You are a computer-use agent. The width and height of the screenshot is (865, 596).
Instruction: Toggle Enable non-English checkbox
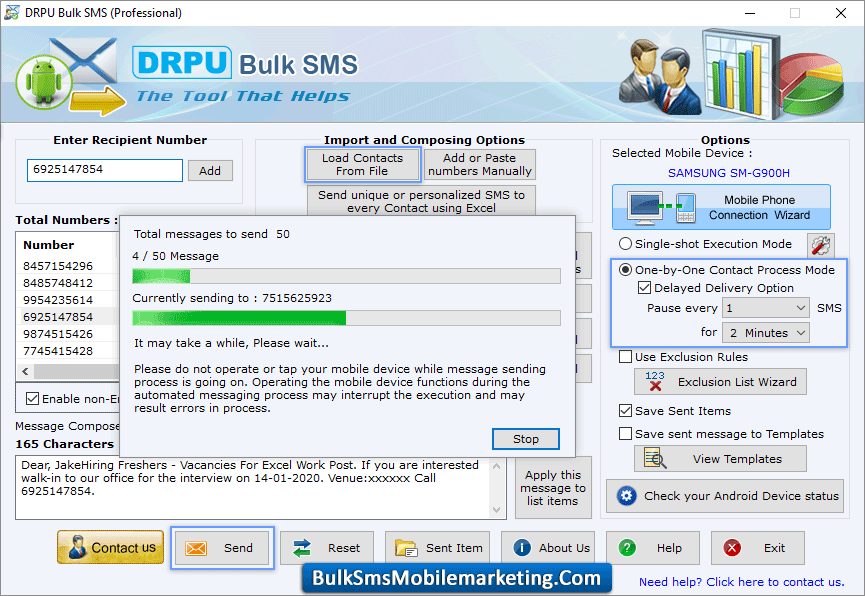33,398
